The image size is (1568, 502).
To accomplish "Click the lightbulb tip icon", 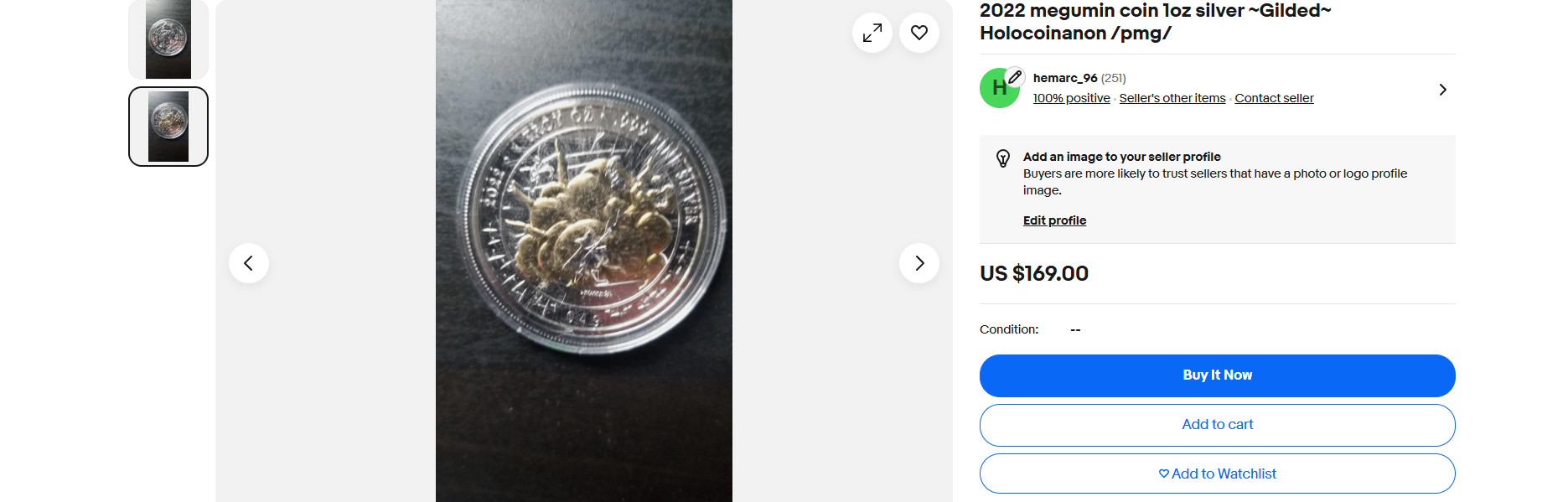I will pyautogui.click(x=1003, y=158).
